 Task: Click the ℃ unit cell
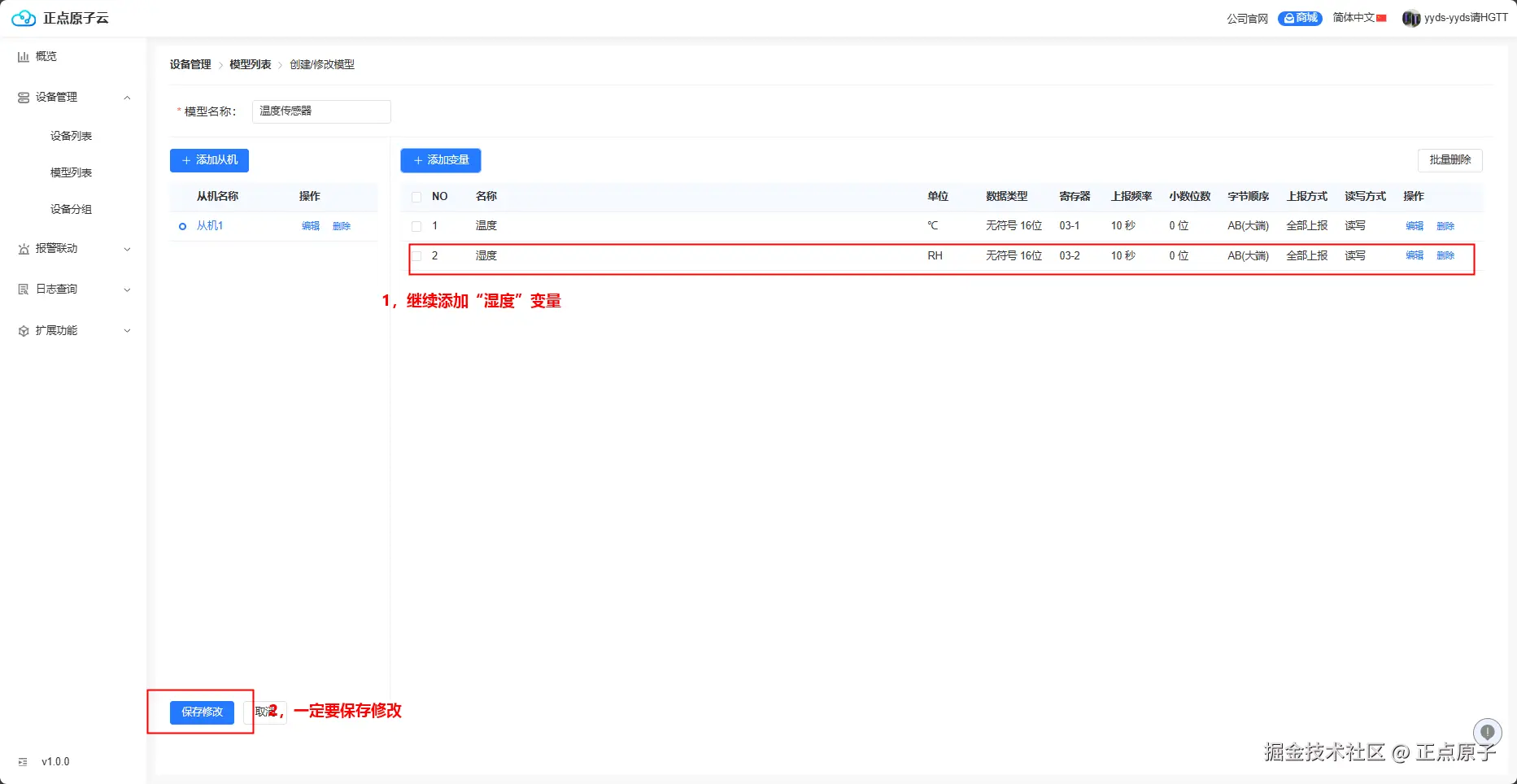(933, 226)
